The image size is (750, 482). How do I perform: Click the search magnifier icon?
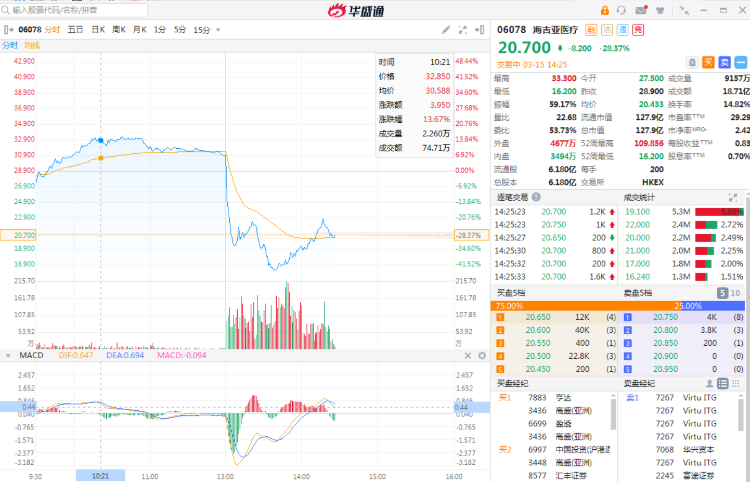click(6, 10)
